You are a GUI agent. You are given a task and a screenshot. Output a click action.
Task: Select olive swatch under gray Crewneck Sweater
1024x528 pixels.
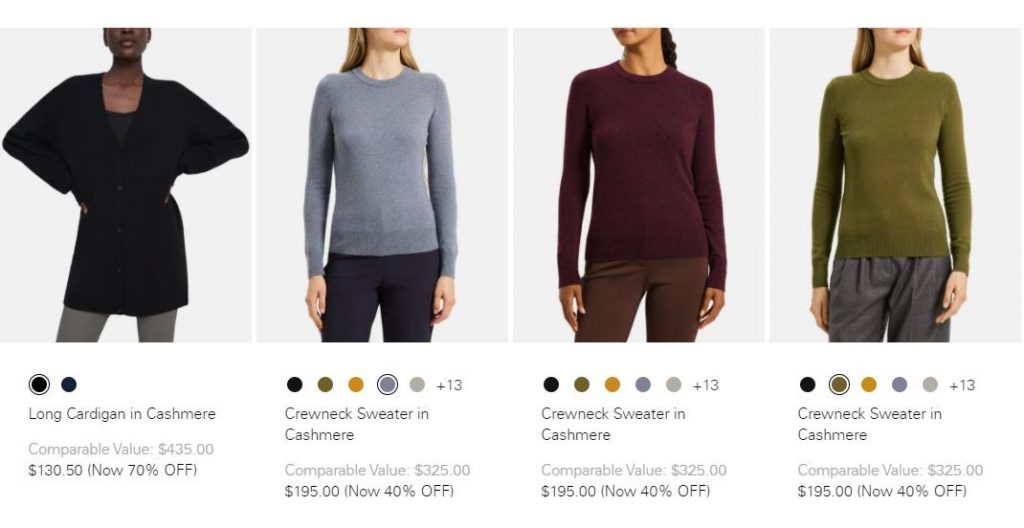tap(325, 384)
